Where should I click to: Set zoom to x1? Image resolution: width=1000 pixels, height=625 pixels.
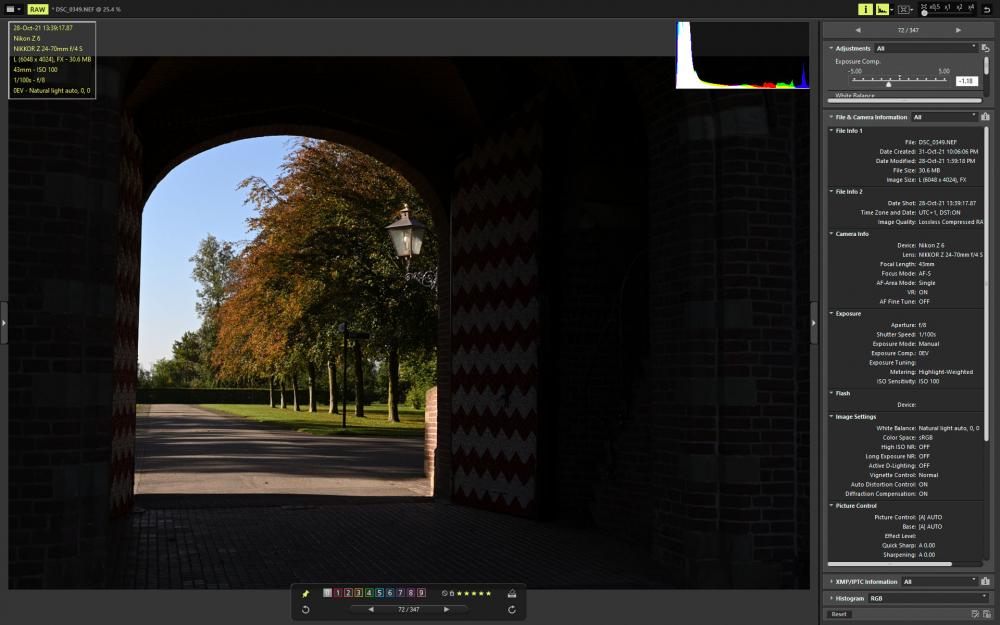click(947, 7)
